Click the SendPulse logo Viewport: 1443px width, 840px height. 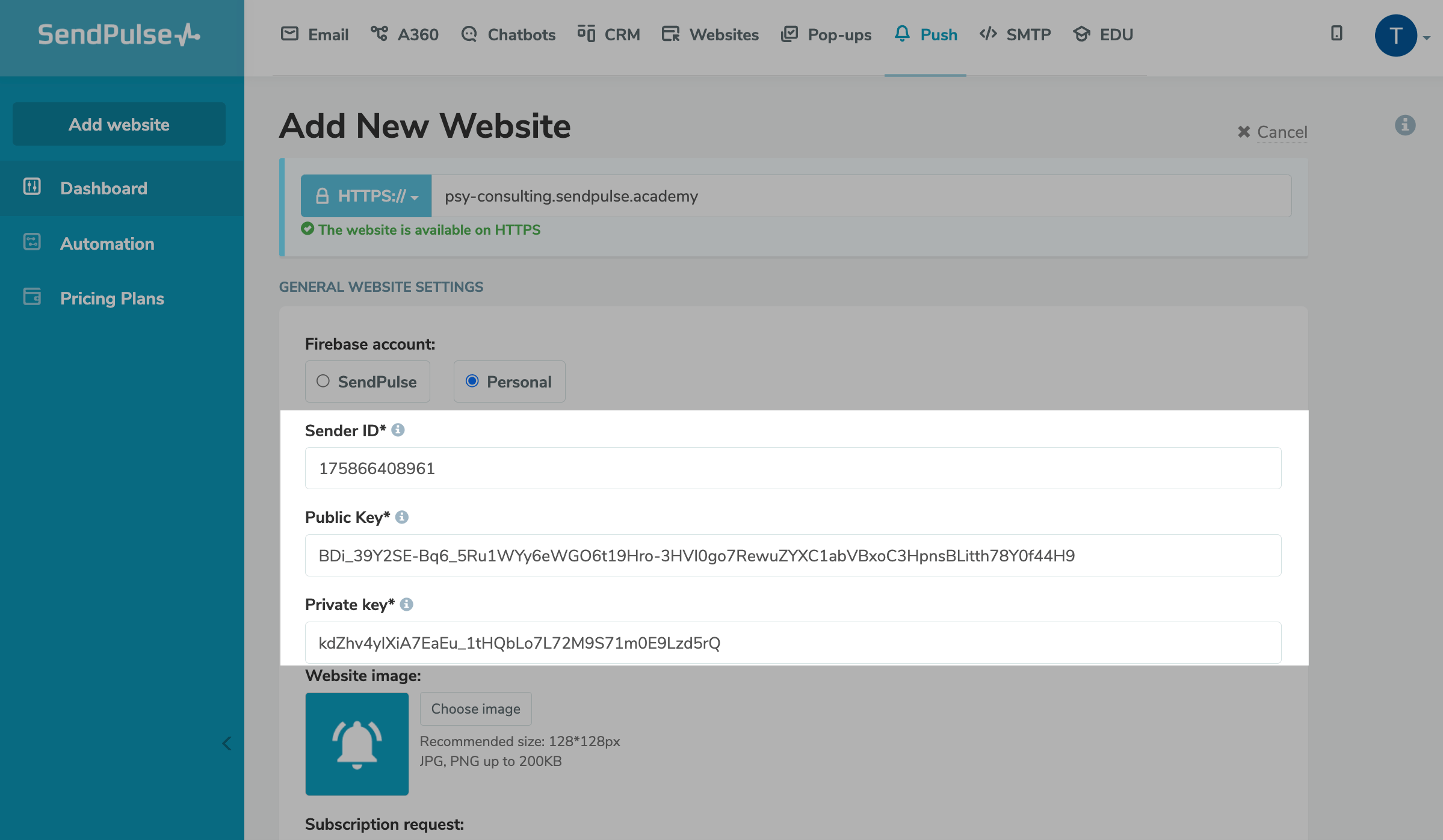point(119,35)
